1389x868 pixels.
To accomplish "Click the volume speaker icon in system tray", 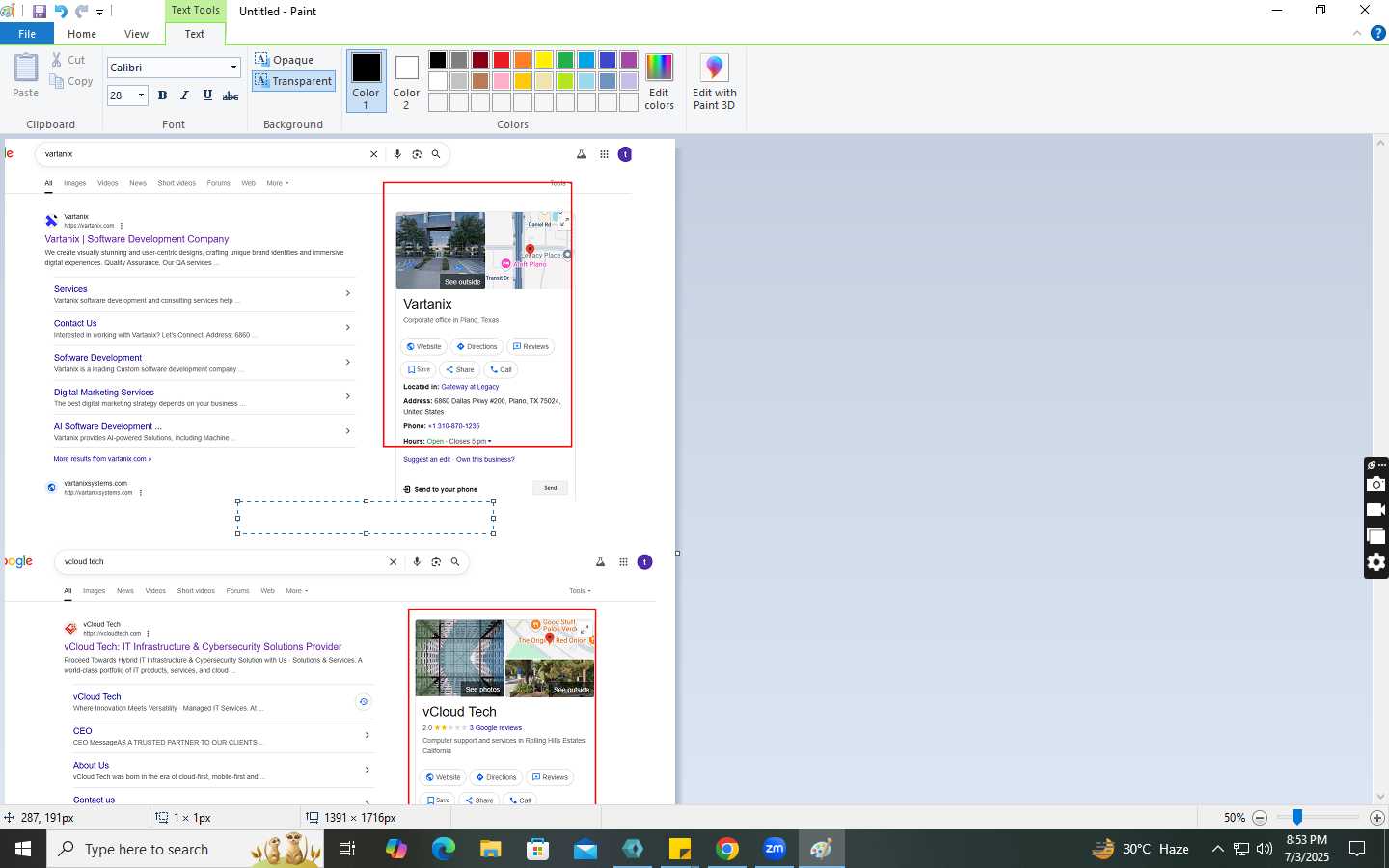I will 1265,849.
